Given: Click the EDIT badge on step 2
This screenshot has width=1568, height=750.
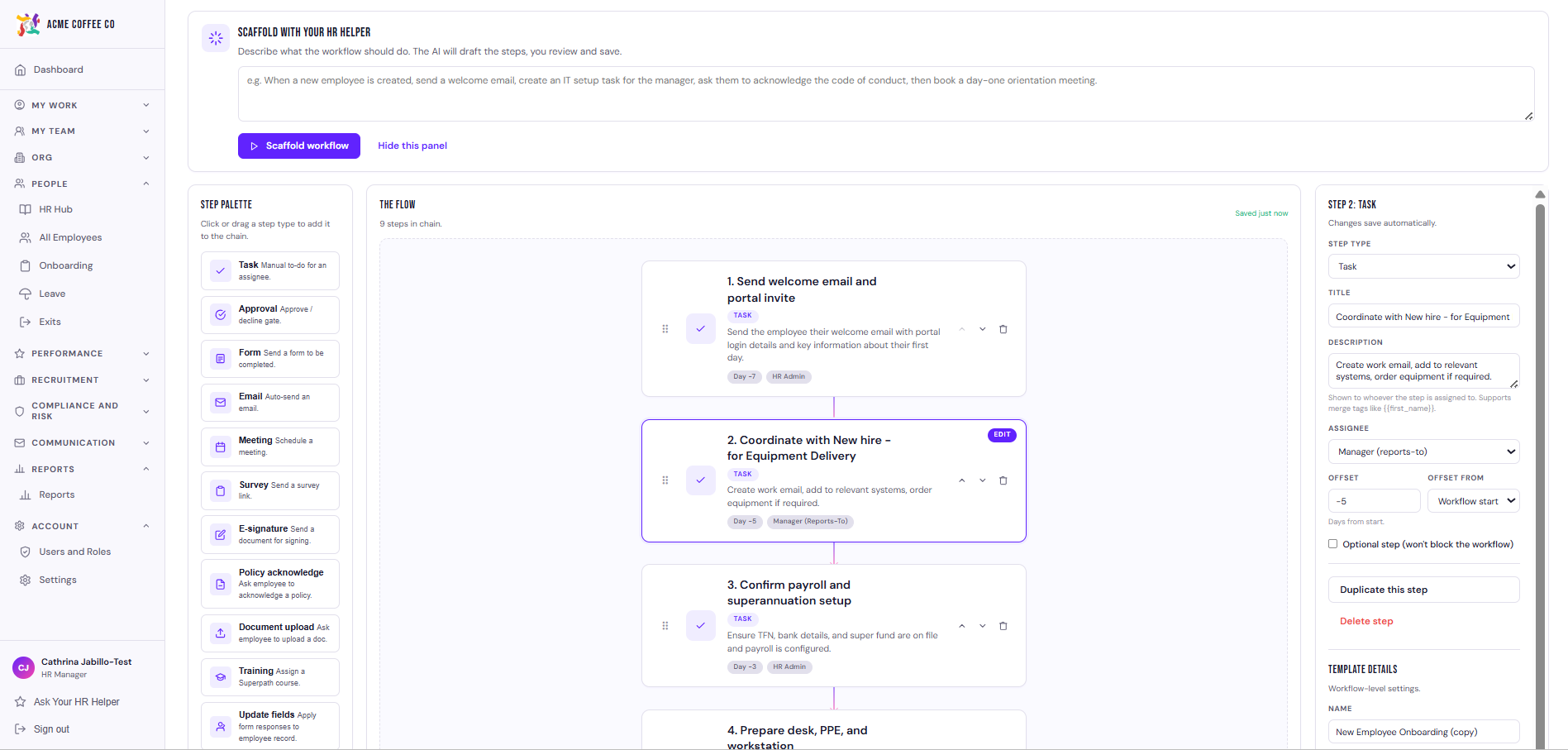Looking at the screenshot, I should pos(1002,435).
